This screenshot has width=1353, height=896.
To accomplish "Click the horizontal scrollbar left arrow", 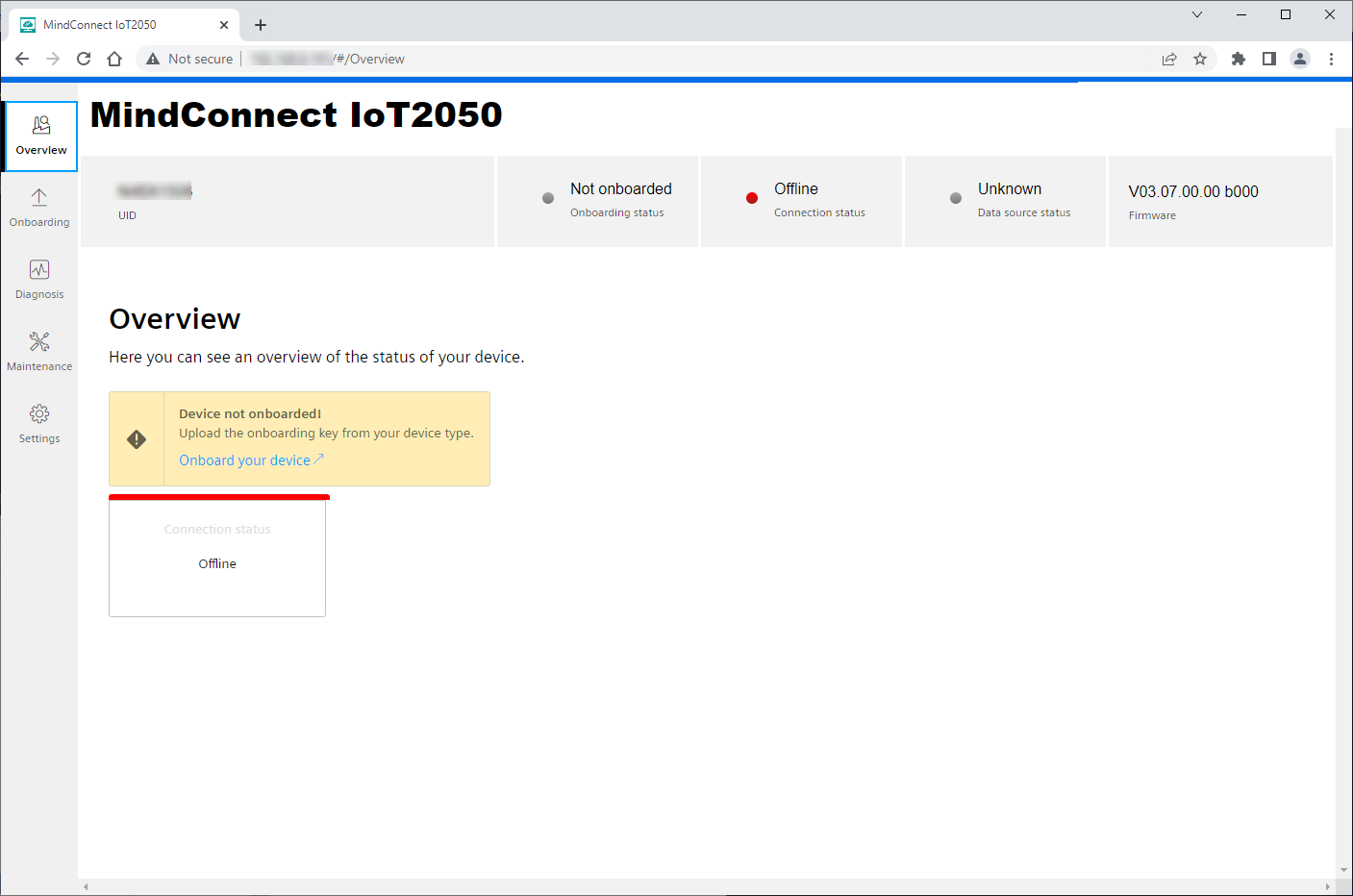I will (x=86, y=886).
